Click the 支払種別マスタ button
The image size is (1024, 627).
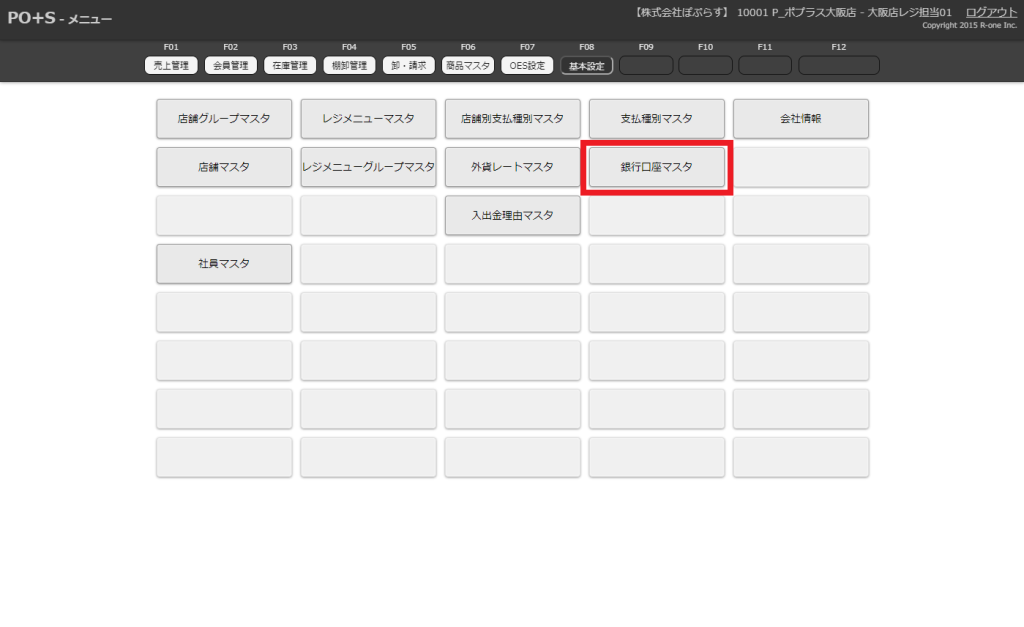coord(656,118)
